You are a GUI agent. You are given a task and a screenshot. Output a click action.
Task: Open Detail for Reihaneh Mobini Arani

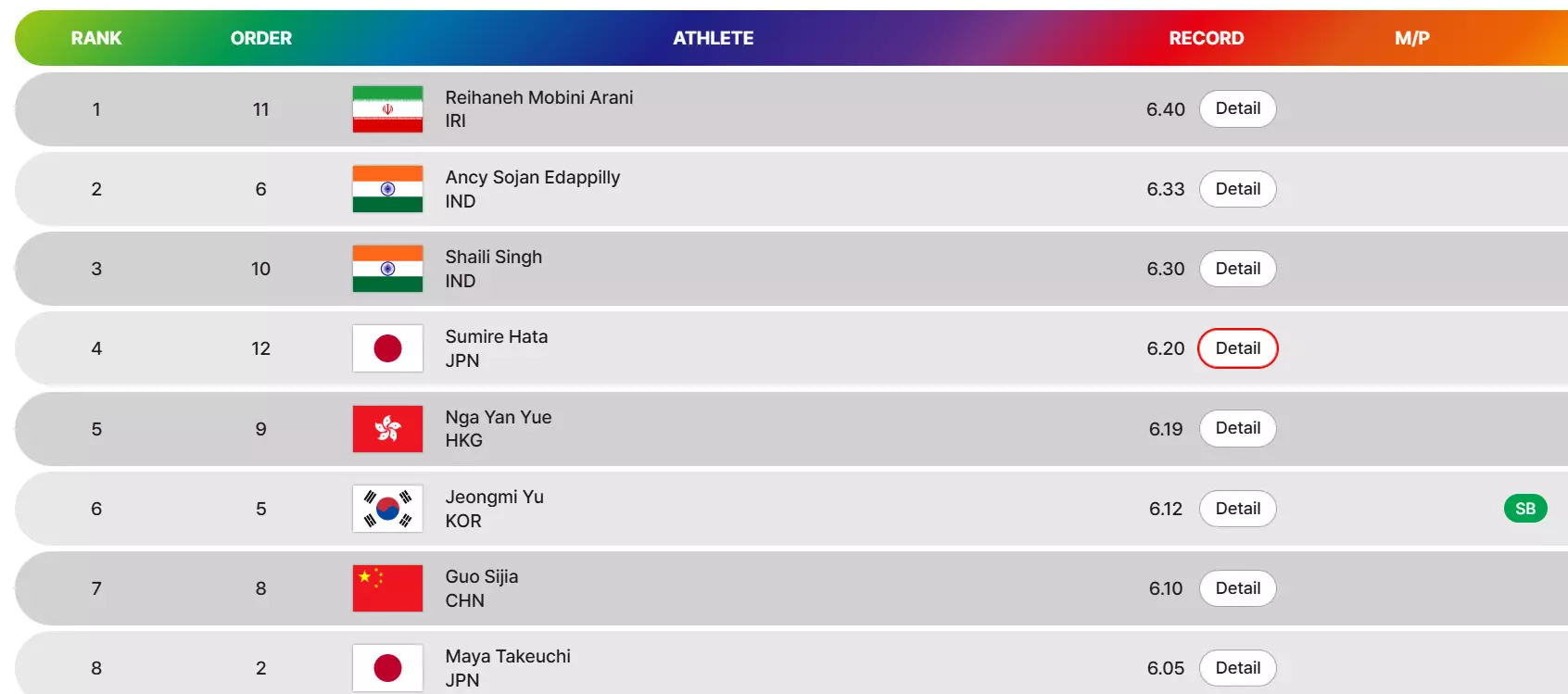click(x=1237, y=108)
